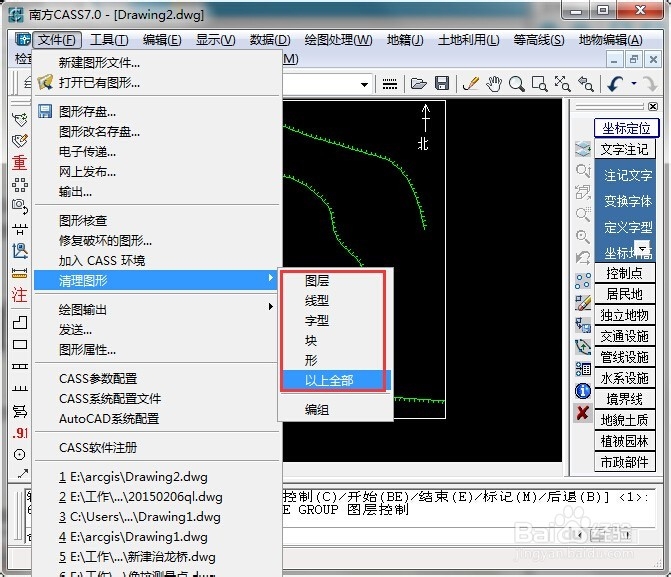Viewport: 671px width, 577px height.
Task: Purge 形 in submenu
Action: 336,360
